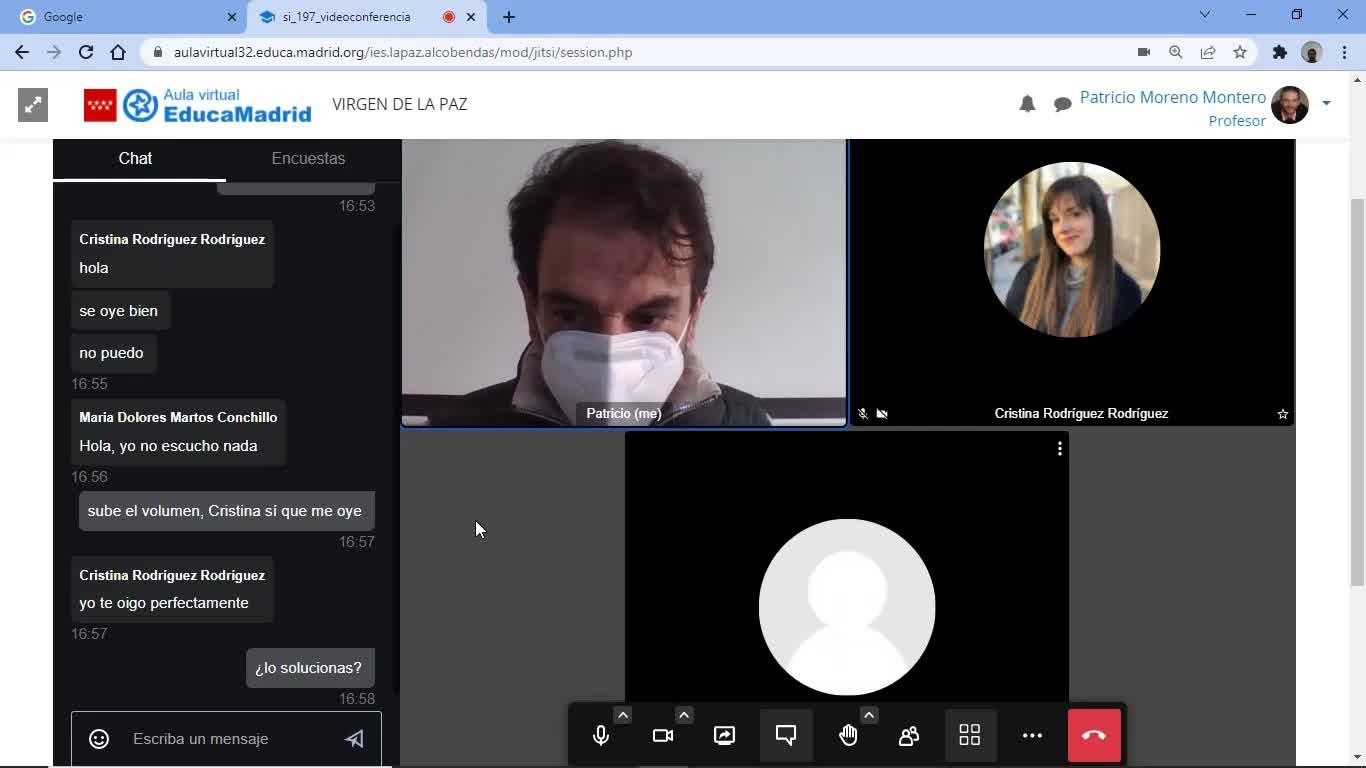Open the participants list

(909, 736)
